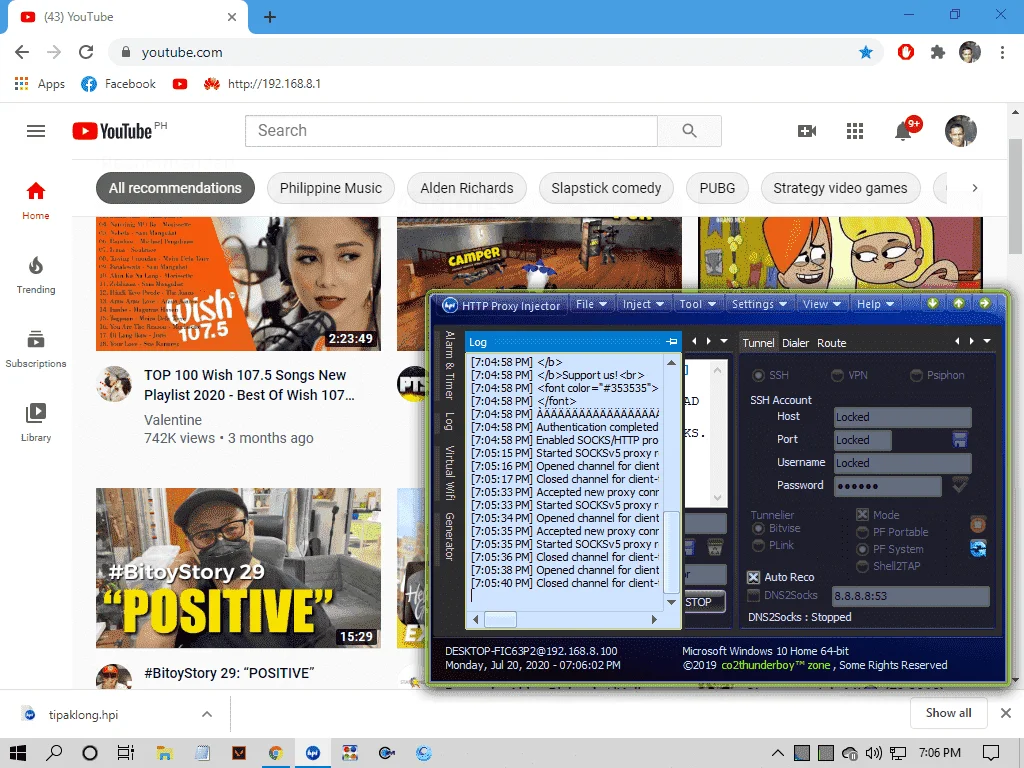Viewport: 1024px width, 768px height.
Task: Click the save disk icon beside Port
Action: point(959,440)
